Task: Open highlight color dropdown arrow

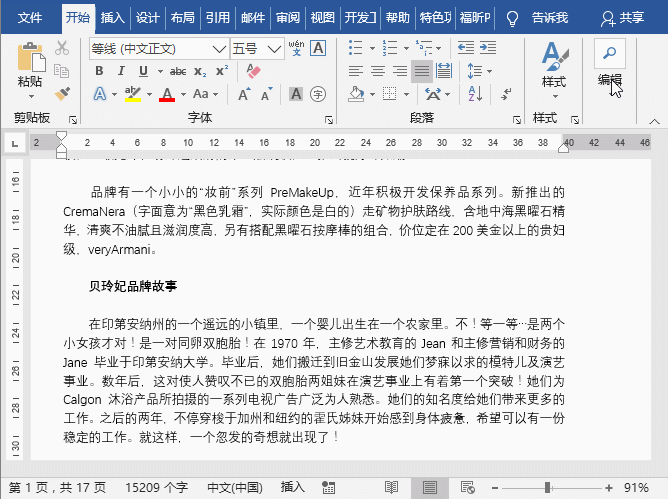Action: (150, 94)
